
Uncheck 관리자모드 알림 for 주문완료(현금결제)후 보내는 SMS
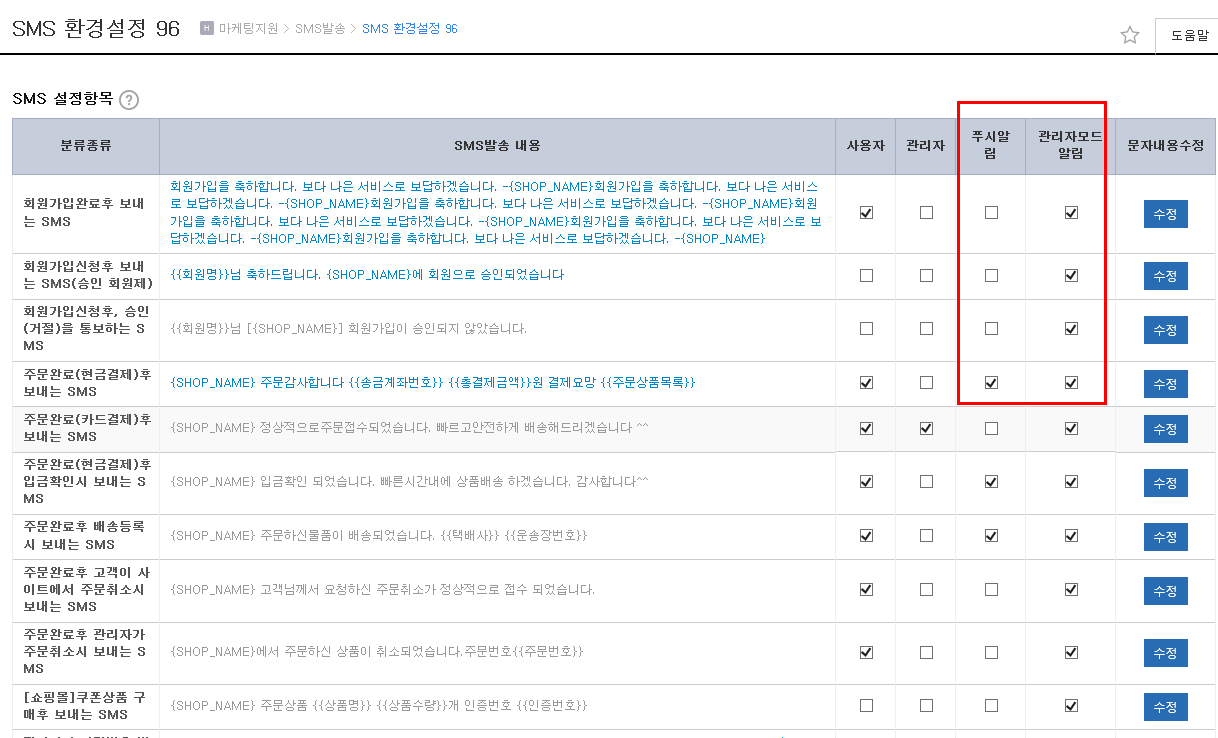(x=1071, y=383)
